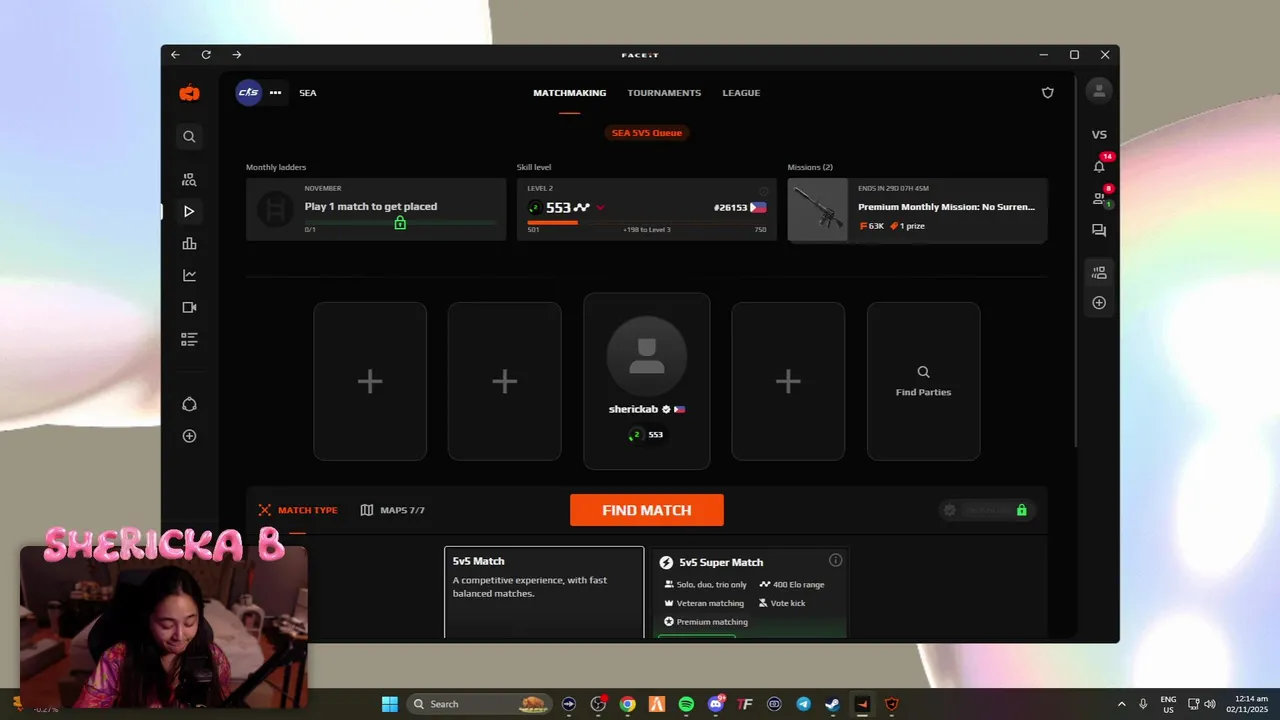Switch to the LEAGUE tab
The image size is (1280, 720).
tap(741, 93)
